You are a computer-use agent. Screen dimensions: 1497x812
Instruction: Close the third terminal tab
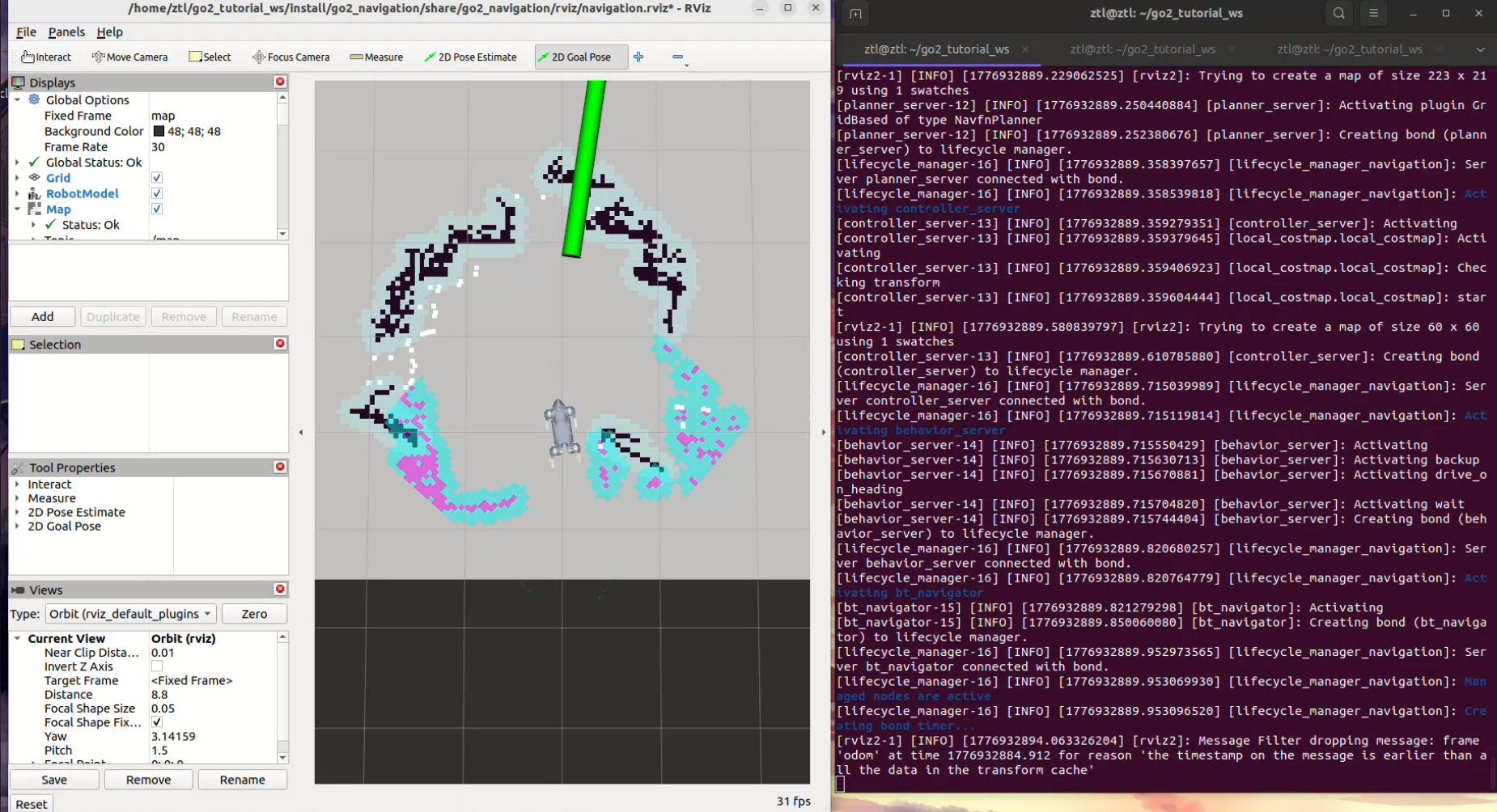(1439, 49)
